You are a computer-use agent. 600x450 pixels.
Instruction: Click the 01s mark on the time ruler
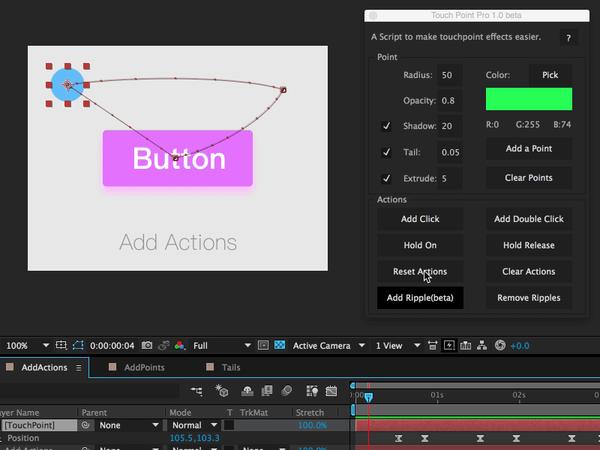437,395
